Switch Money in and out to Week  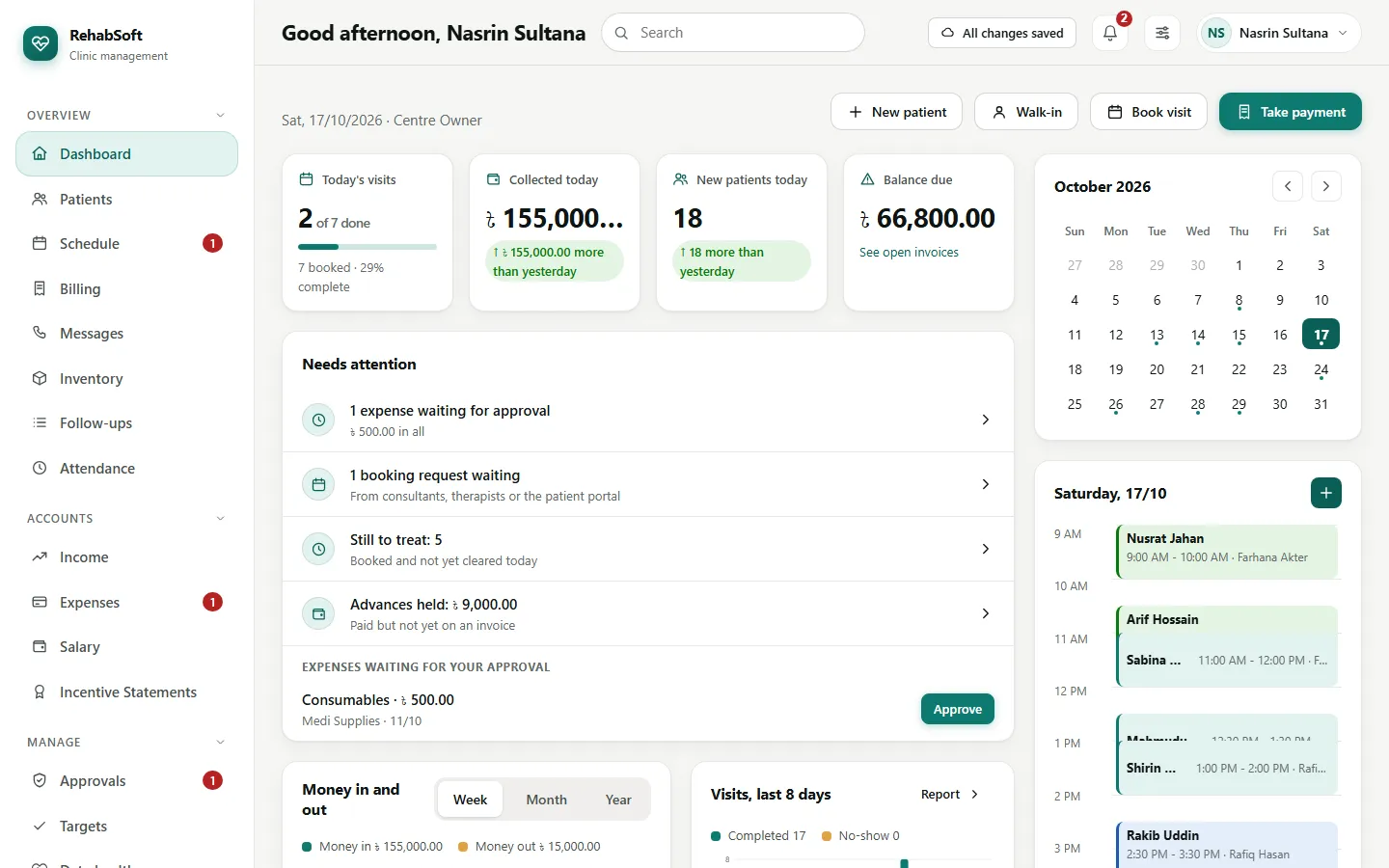click(x=471, y=800)
